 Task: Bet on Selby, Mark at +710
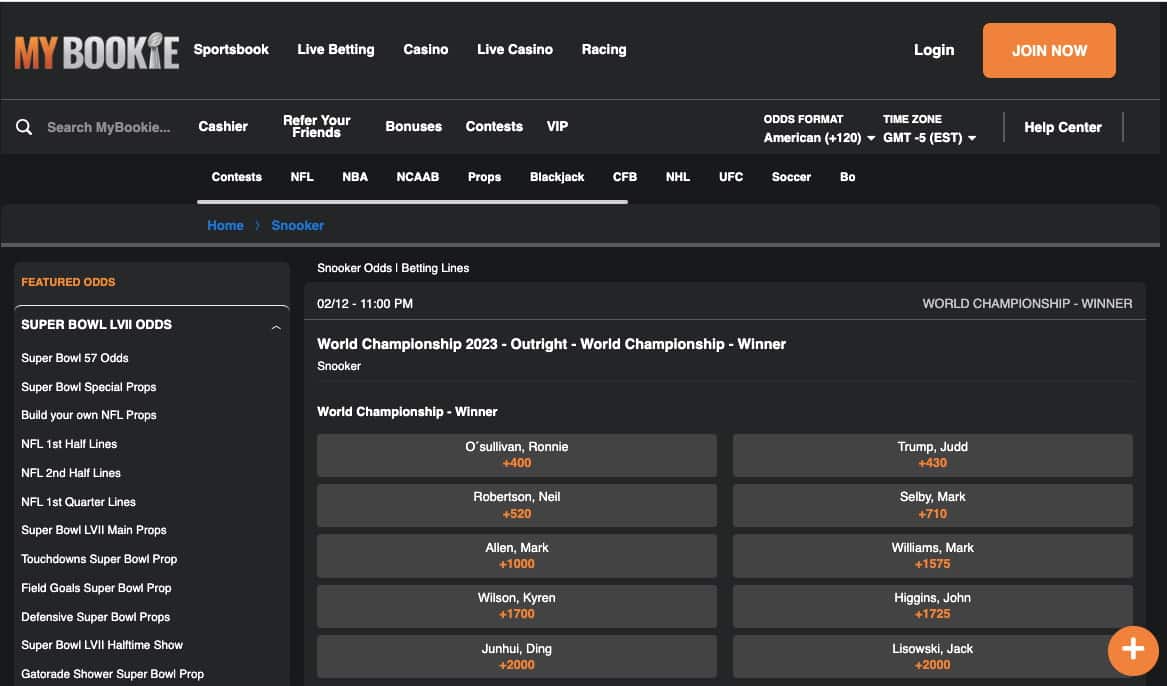click(x=933, y=505)
